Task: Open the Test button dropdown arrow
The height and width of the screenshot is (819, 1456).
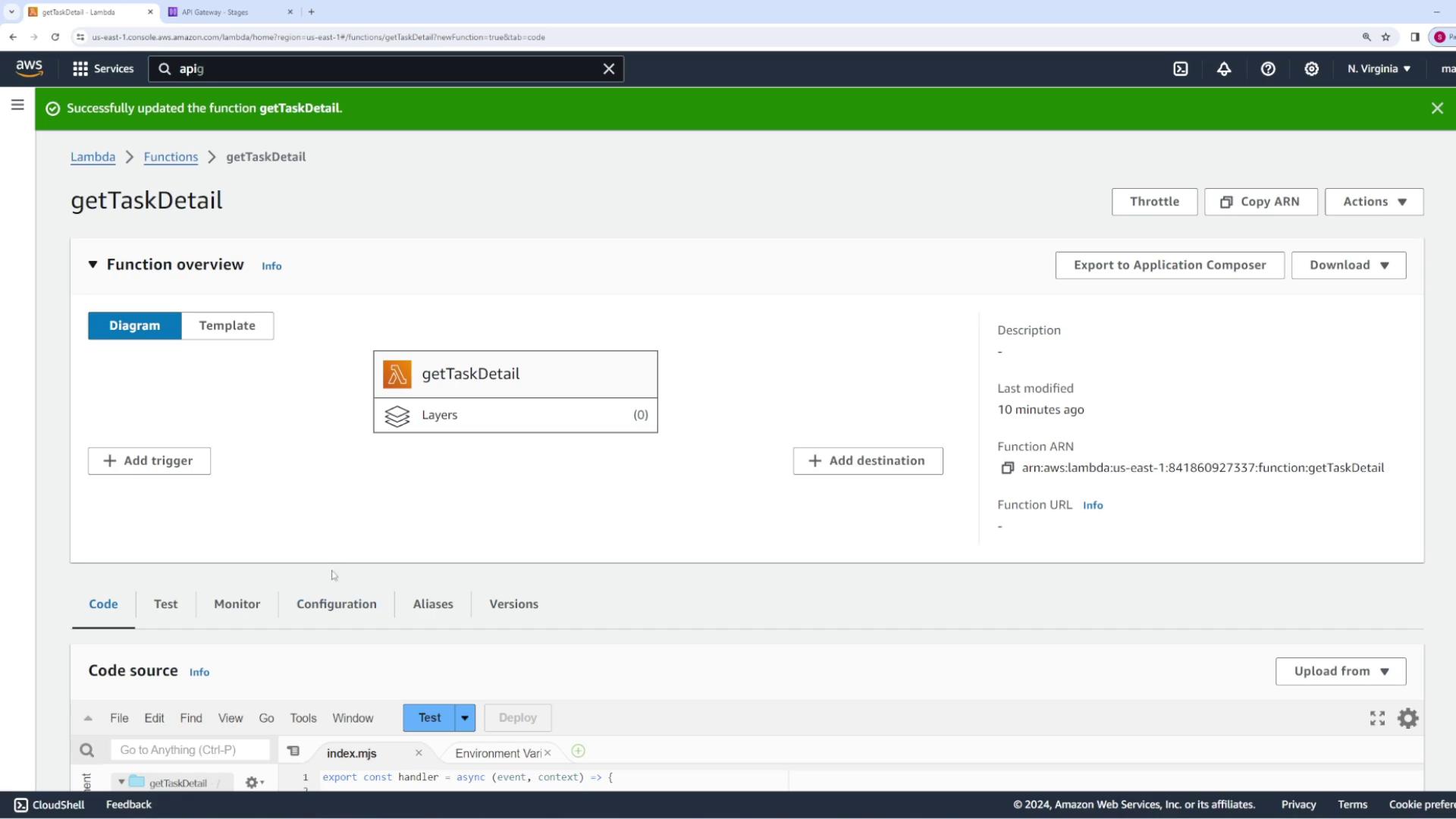Action: pos(465,717)
